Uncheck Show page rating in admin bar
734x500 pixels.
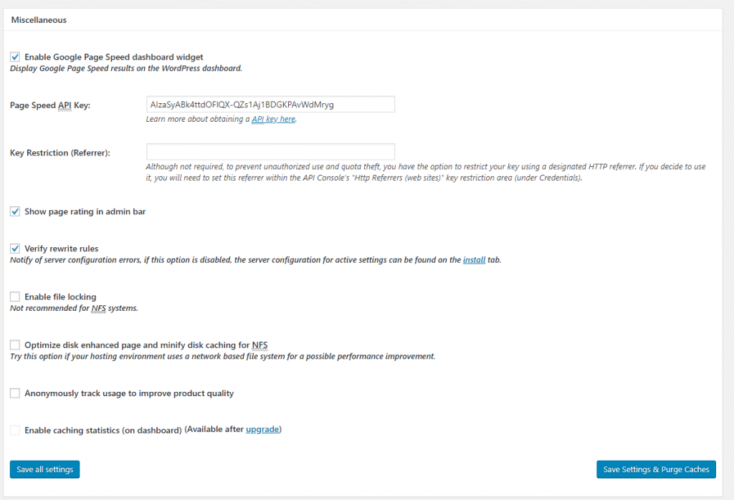(14, 211)
